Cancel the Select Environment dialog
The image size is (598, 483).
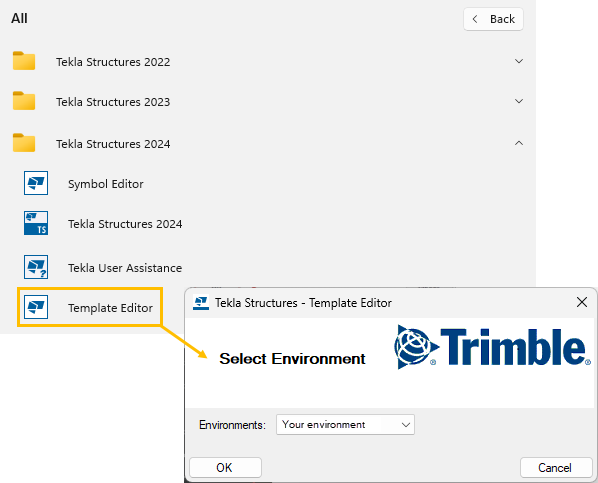coord(556,468)
